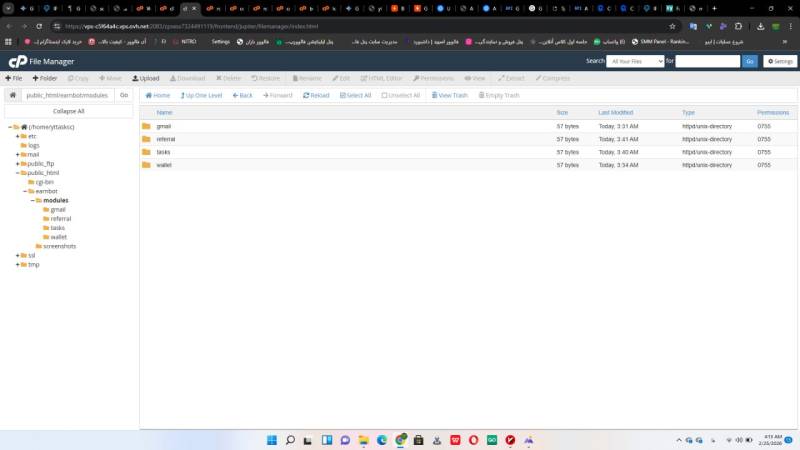Screen dimensions: 800x450
Task: Create a new file with + File
Action: pos(14,78)
